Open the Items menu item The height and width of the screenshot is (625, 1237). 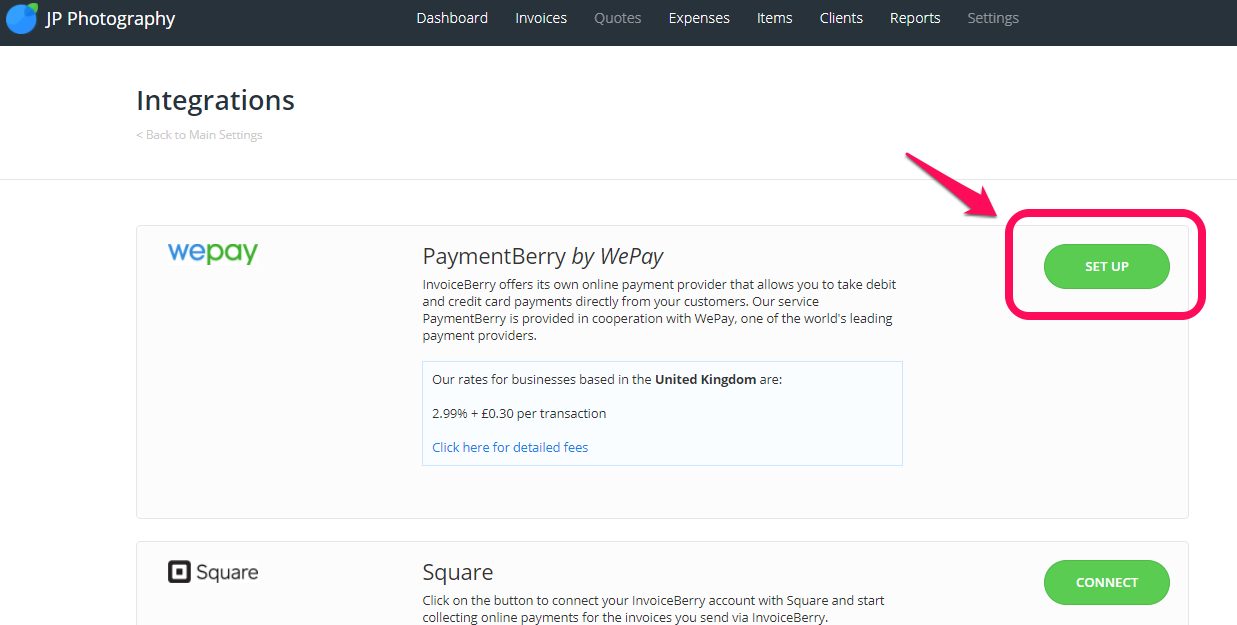point(775,18)
